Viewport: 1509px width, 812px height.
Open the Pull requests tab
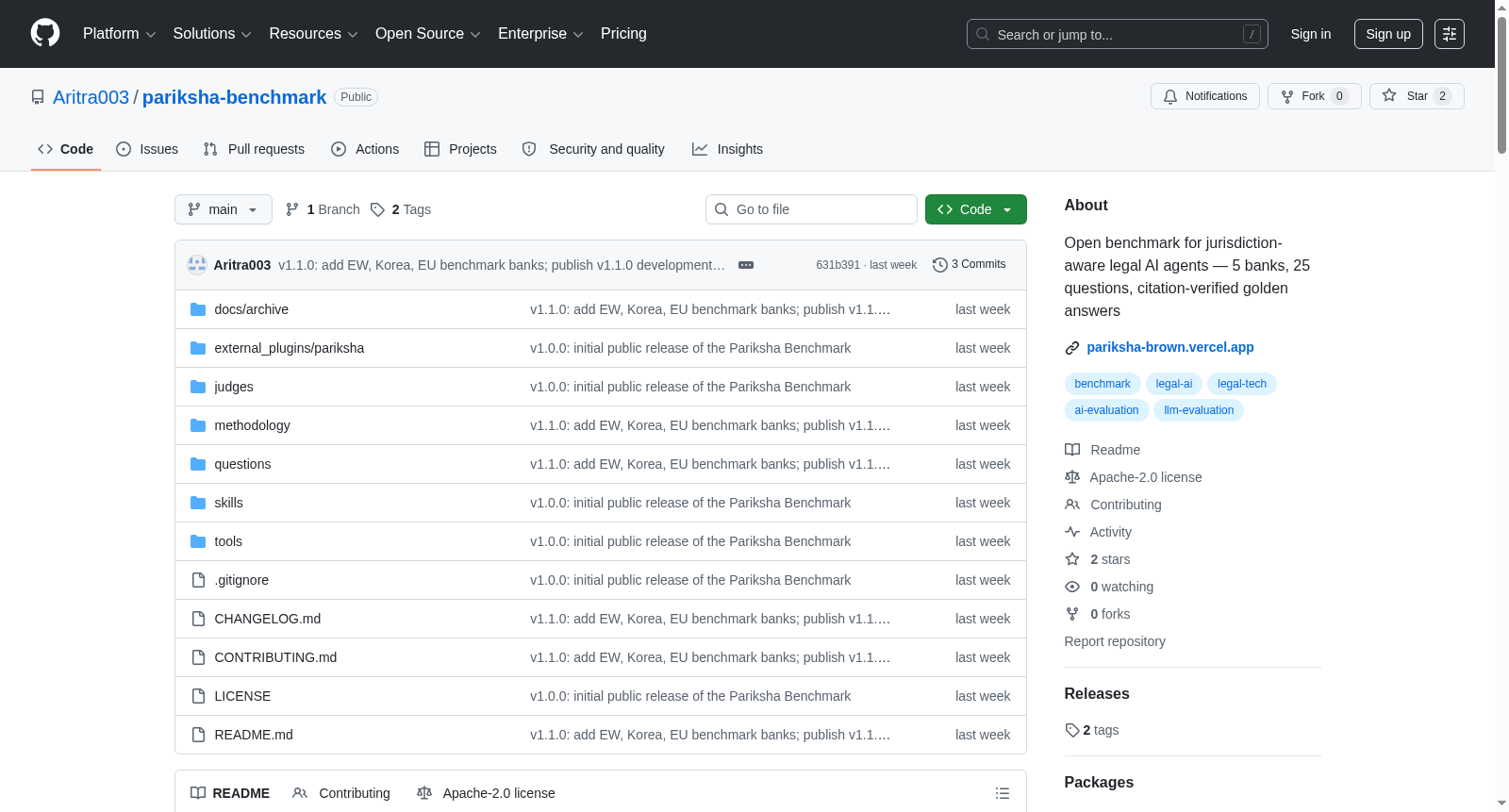click(254, 149)
